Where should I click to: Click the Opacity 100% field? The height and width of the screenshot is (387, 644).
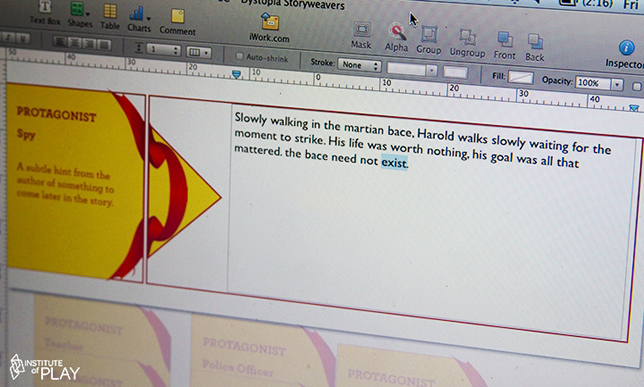593,83
